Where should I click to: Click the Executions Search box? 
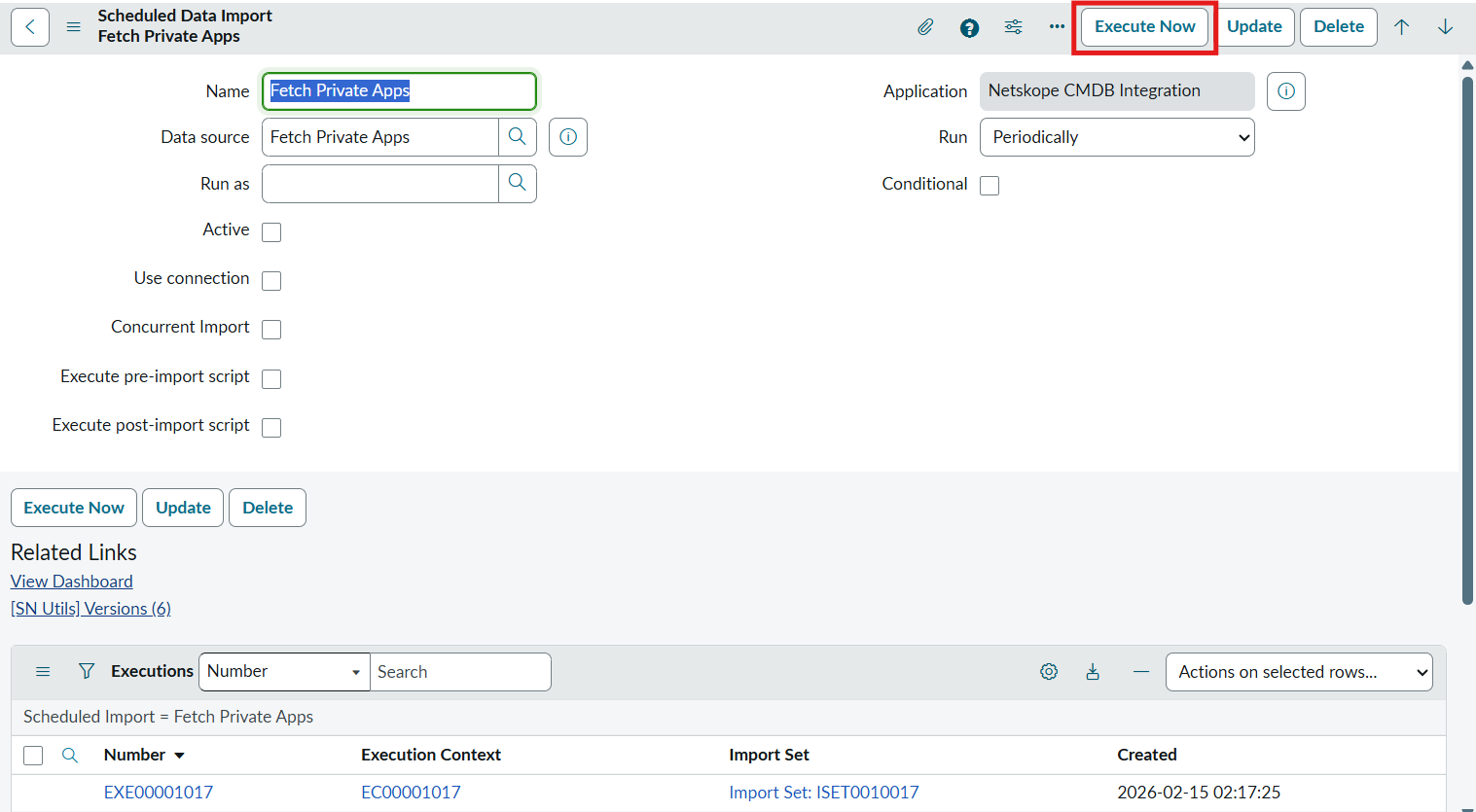tap(460, 672)
